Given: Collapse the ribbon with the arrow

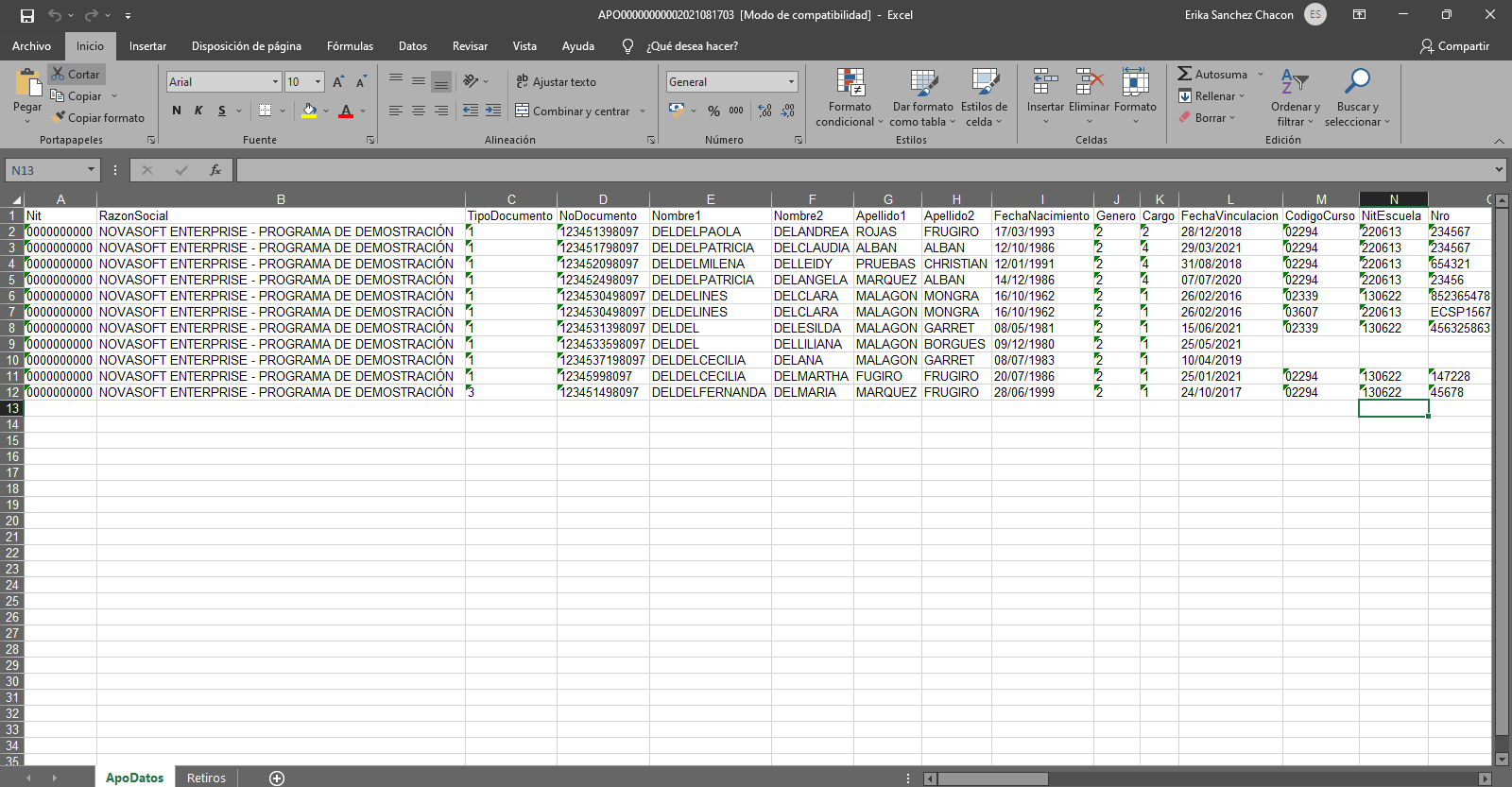Looking at the screenshot, I should 1499,141.
